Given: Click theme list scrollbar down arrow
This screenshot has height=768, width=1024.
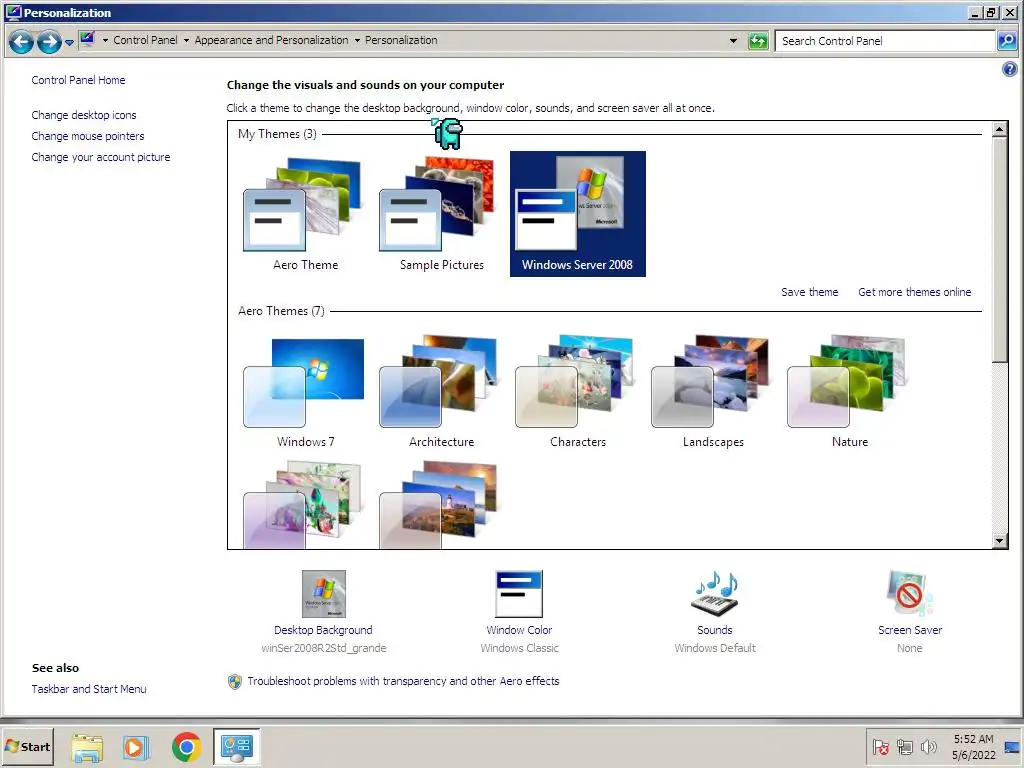Looking at the screenshot, I should pos(999,540).
